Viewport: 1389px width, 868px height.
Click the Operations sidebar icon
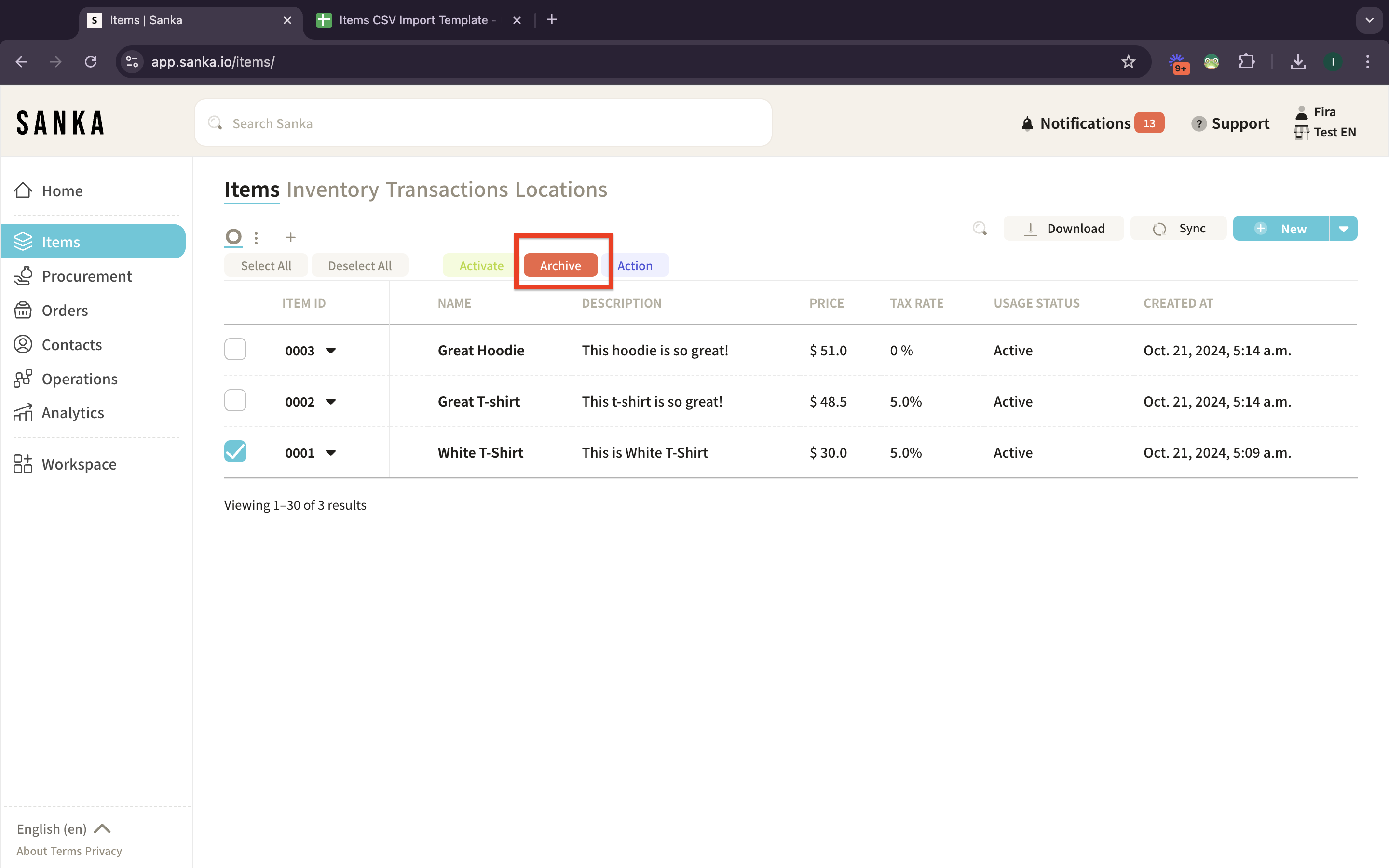(23, 379)
